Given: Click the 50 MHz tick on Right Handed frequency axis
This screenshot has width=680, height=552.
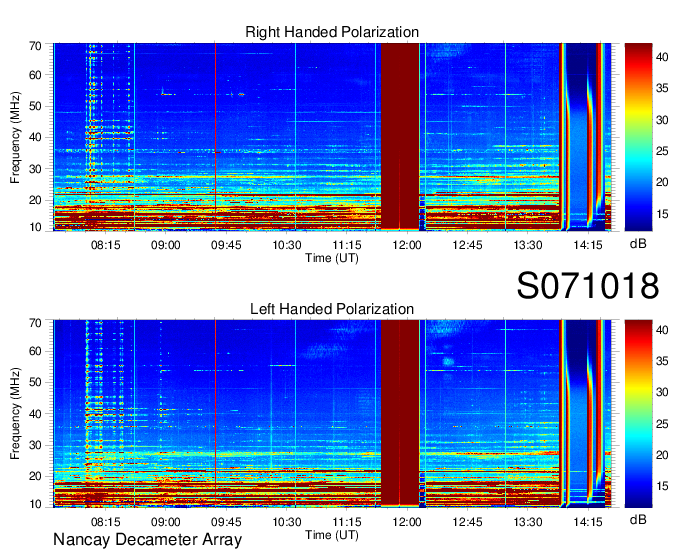Looking at the screenshot, I should pyautogui.click(x=35, y=106).
